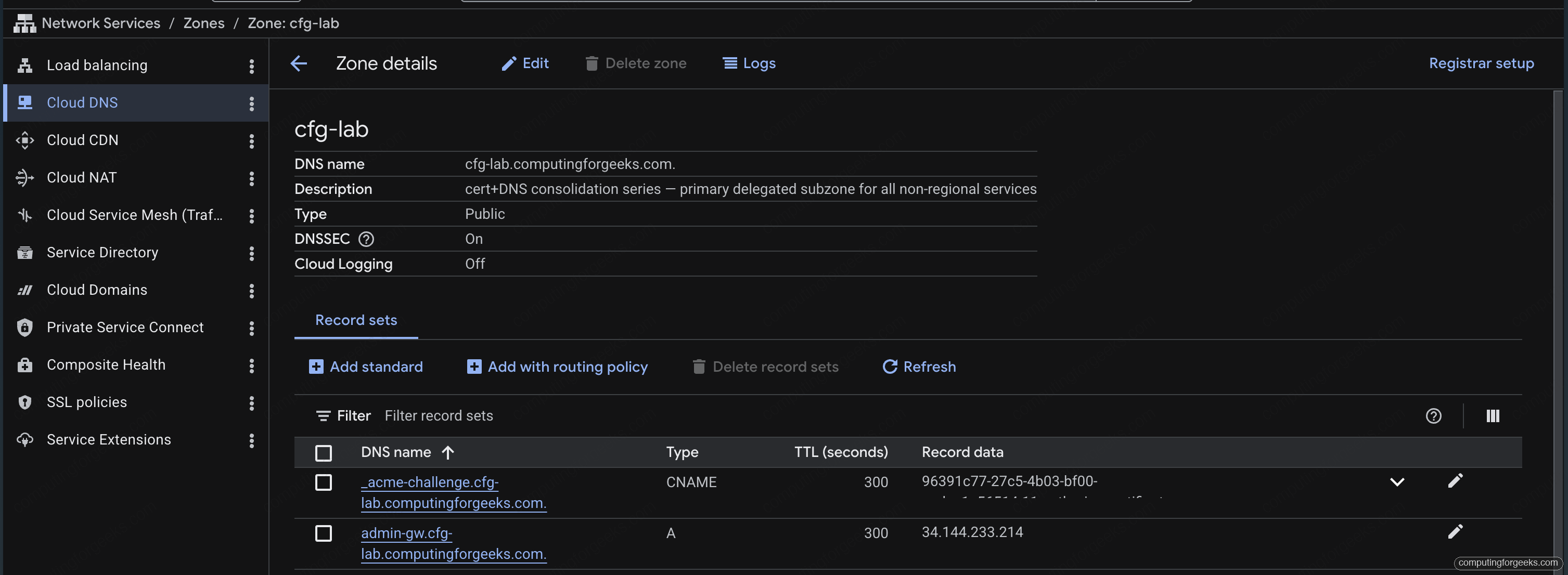The width and height of the screenshot is (1568, 575).
Task: Open the Cloud DNS overflow menu
Action: (252, 103)
